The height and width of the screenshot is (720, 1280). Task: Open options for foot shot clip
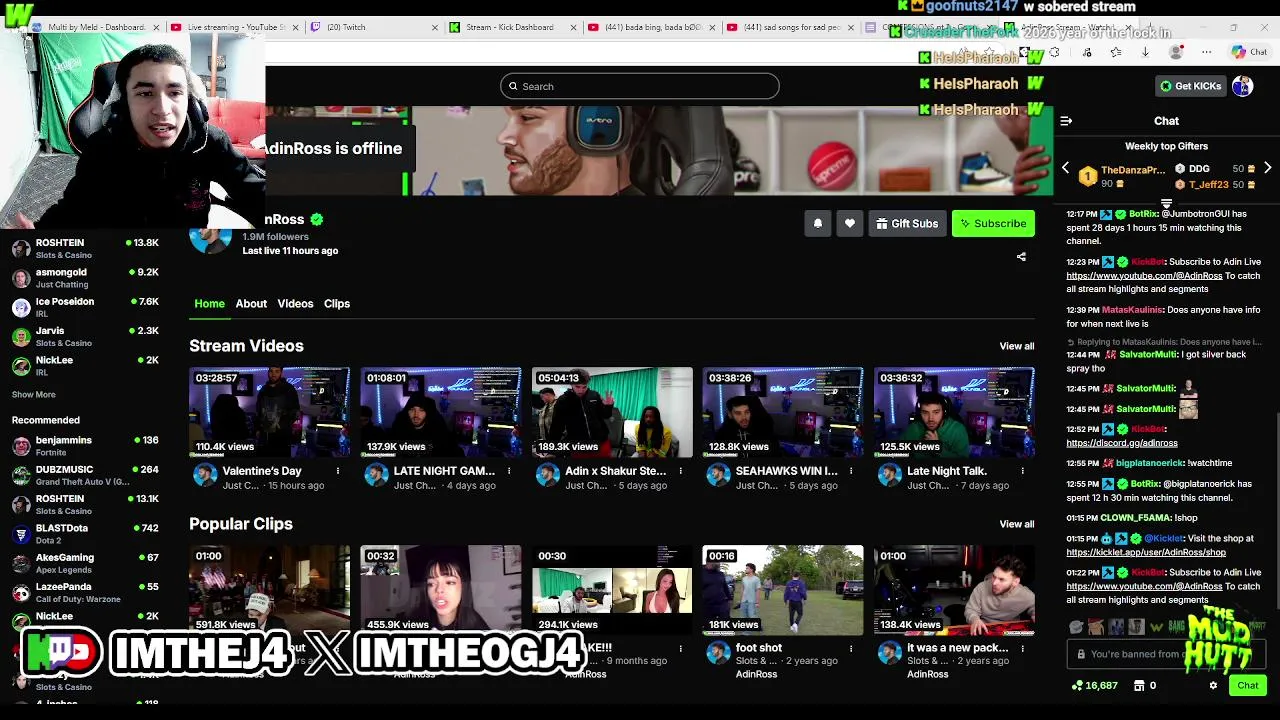[851, 648]
